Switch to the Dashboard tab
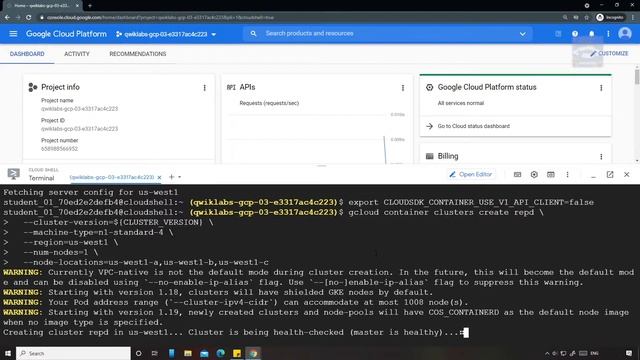The height and width of the screenshot is (360, 640). 27,54
